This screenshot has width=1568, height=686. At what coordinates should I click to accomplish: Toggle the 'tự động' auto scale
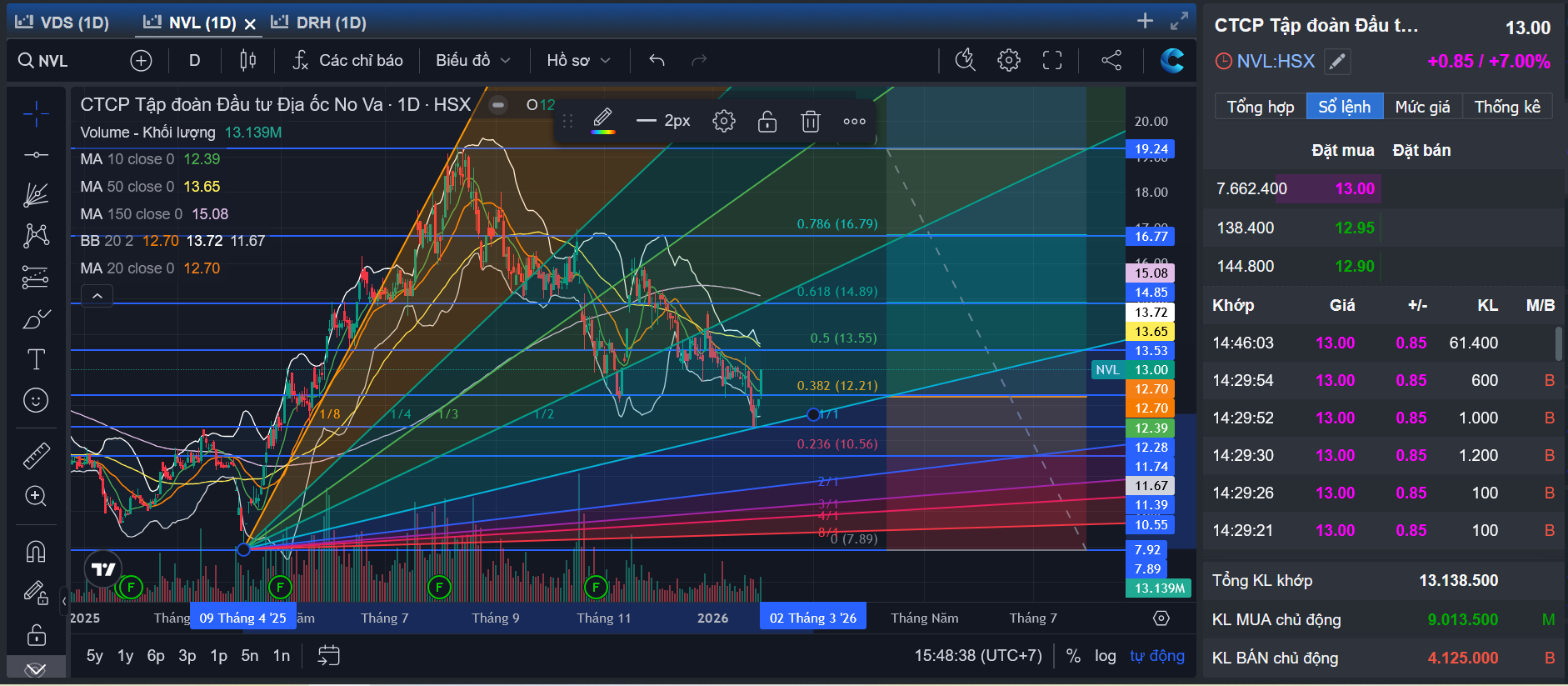point(1157,656)
